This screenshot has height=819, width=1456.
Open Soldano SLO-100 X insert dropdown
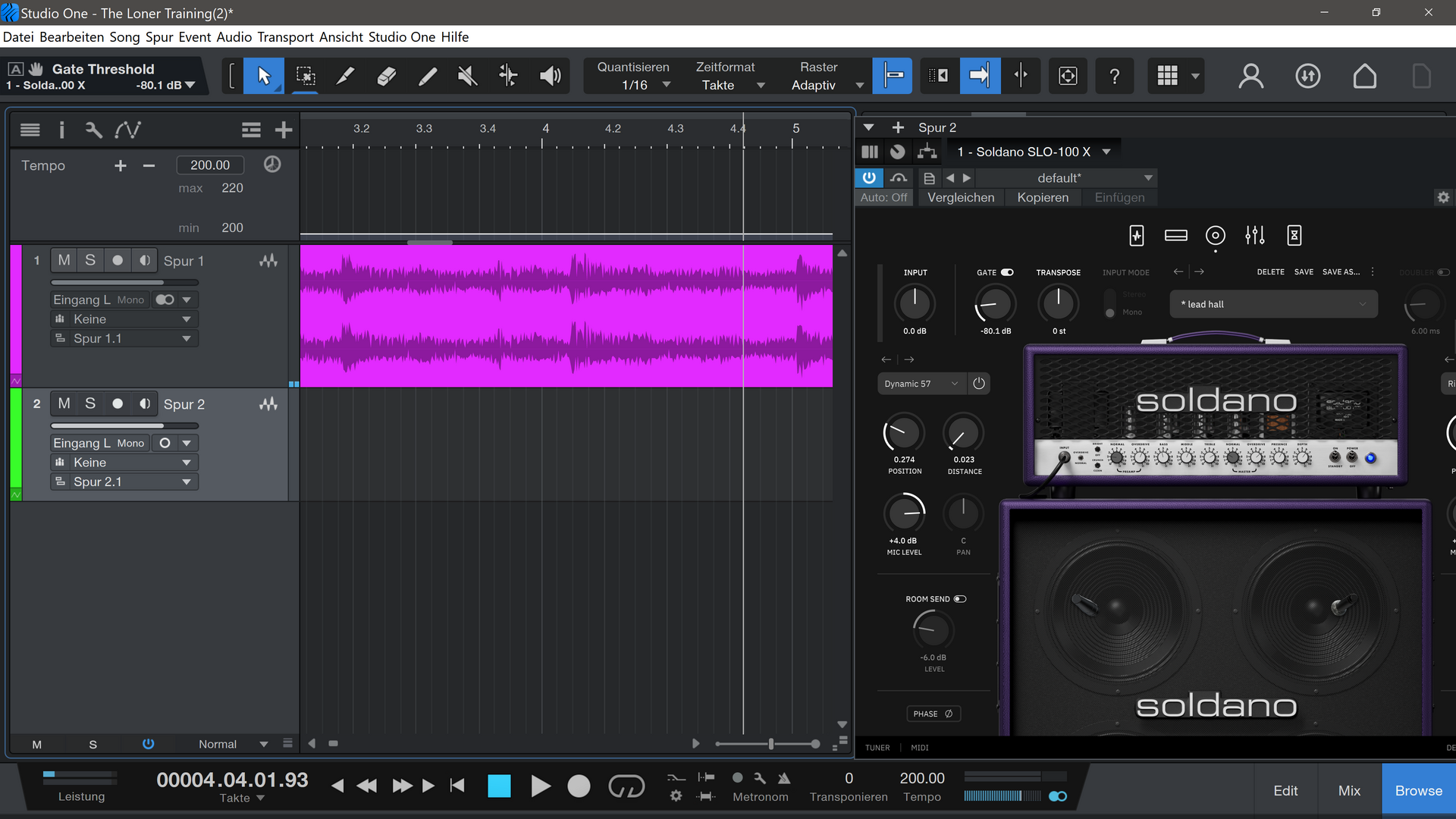pyautogui.click(x=1033, y=152)
